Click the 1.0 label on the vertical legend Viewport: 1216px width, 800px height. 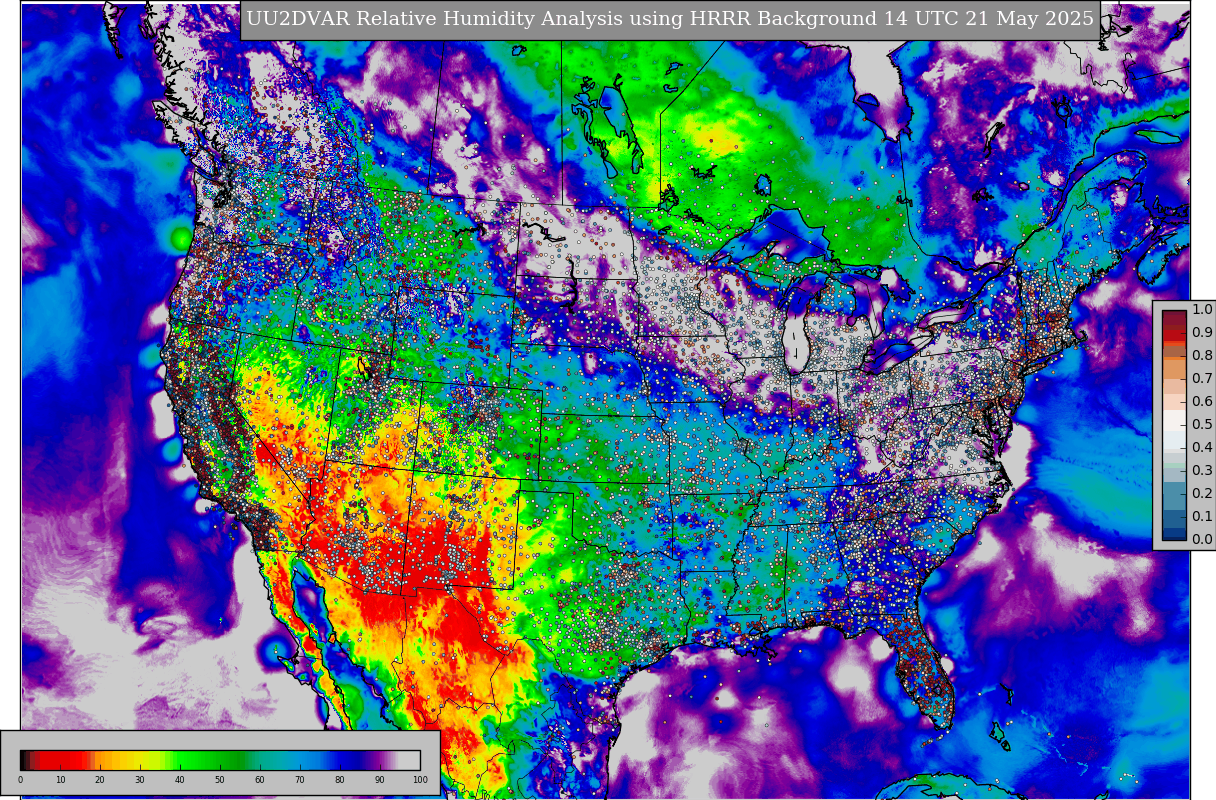tap(1202, 309)
